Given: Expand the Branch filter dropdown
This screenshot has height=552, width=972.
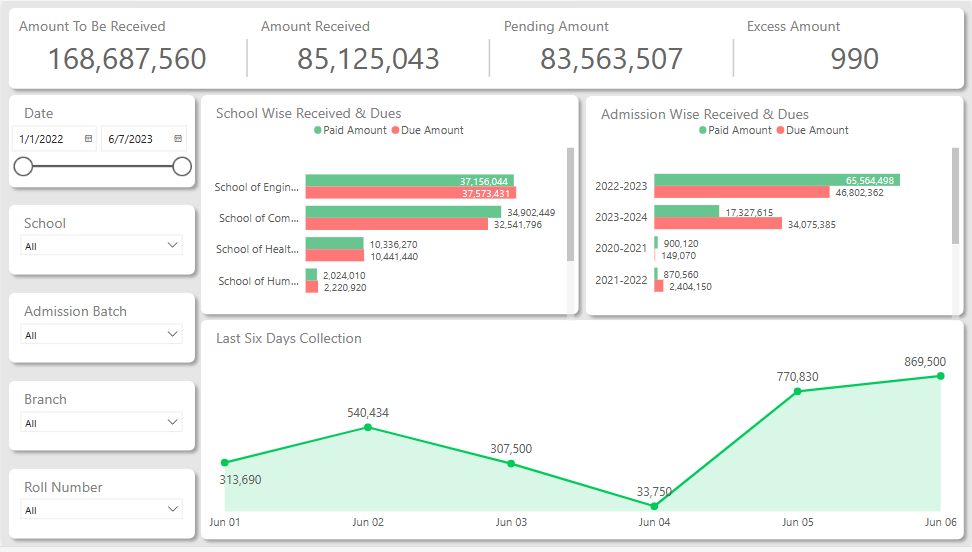Looking at the screenshot, I should point(172,422).
